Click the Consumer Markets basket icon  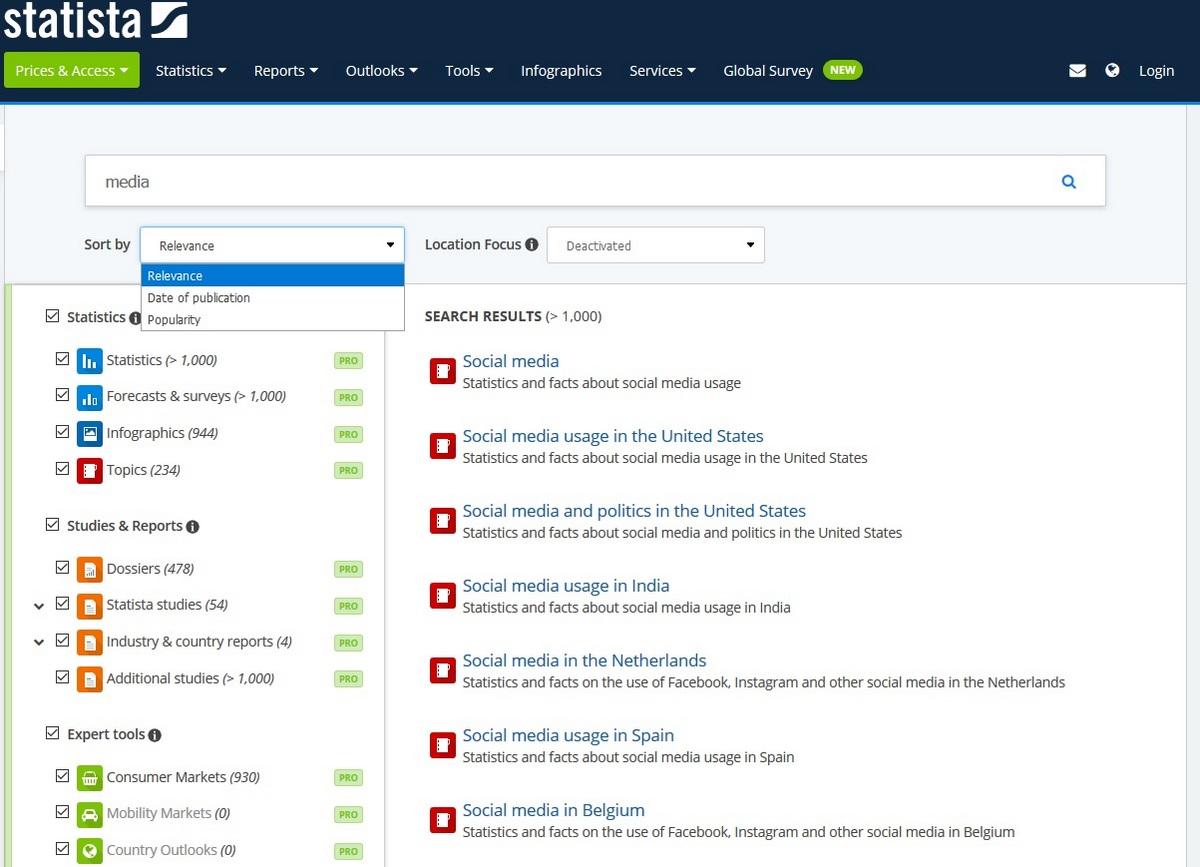(90, 778)
